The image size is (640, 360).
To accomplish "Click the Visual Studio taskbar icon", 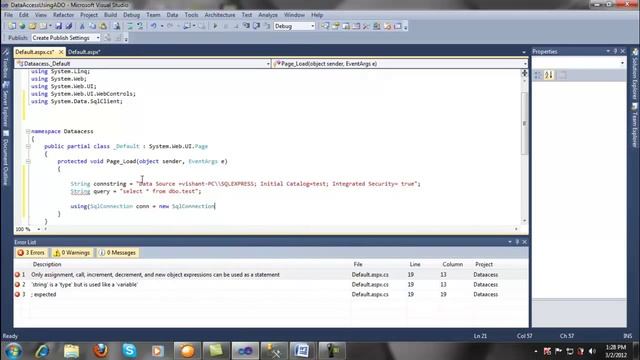I will click(245, 351).
